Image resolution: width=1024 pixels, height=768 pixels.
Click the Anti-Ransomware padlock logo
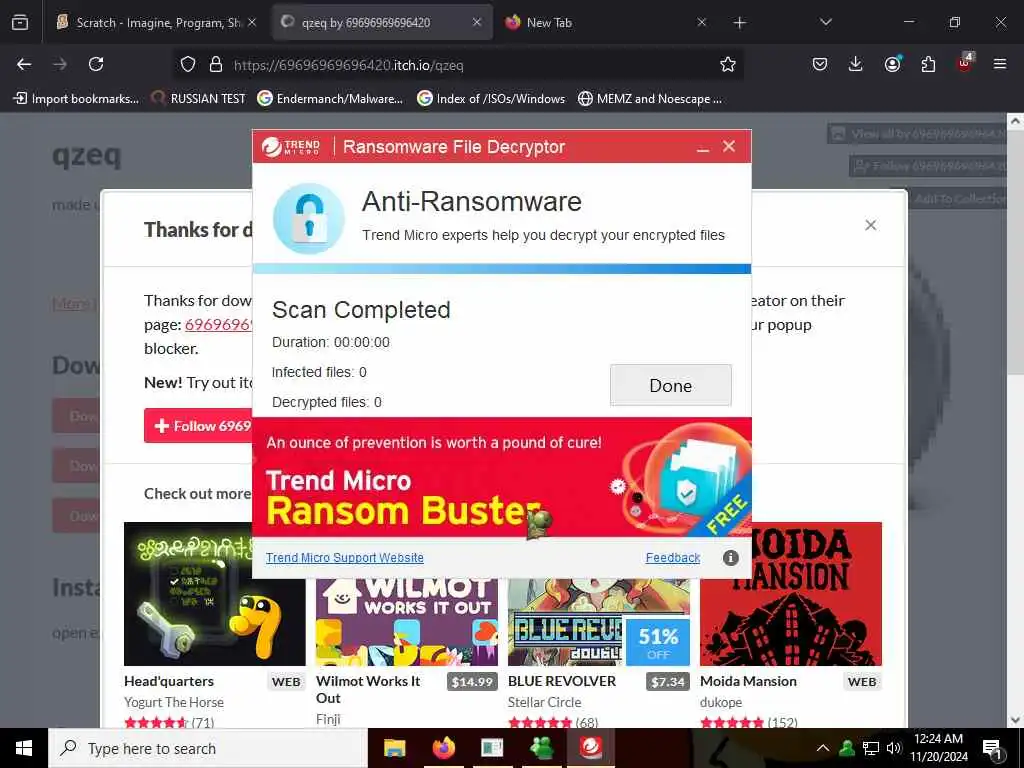308,218
